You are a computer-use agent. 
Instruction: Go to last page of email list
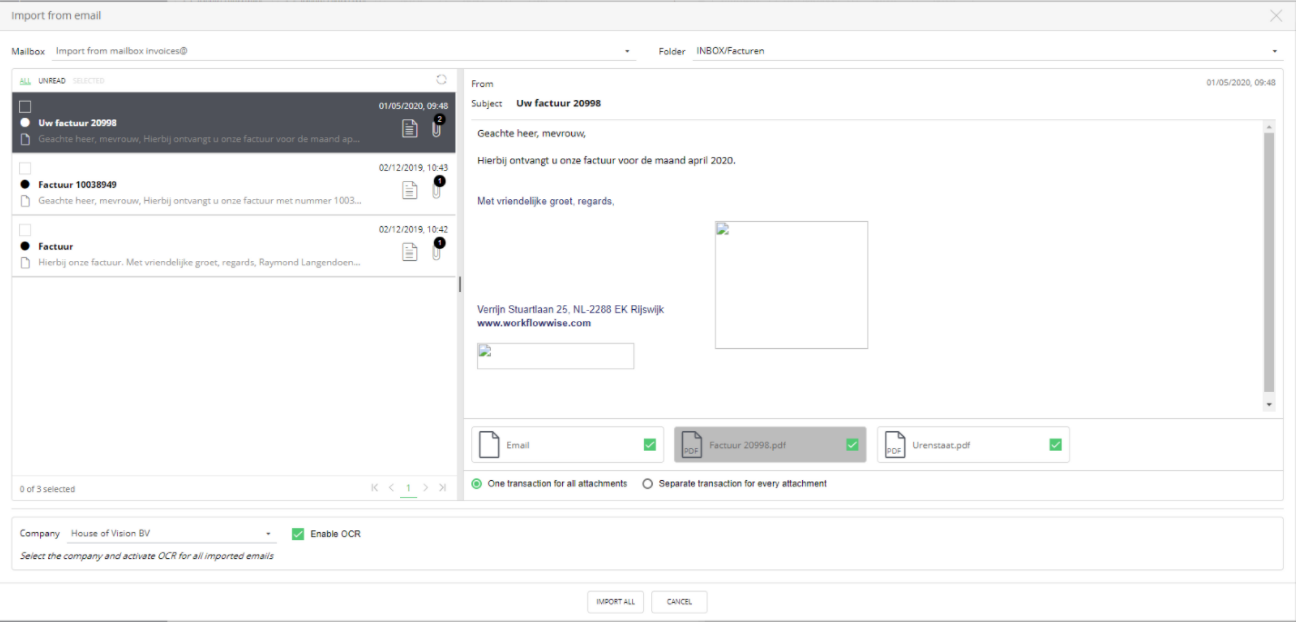point(442,488)
